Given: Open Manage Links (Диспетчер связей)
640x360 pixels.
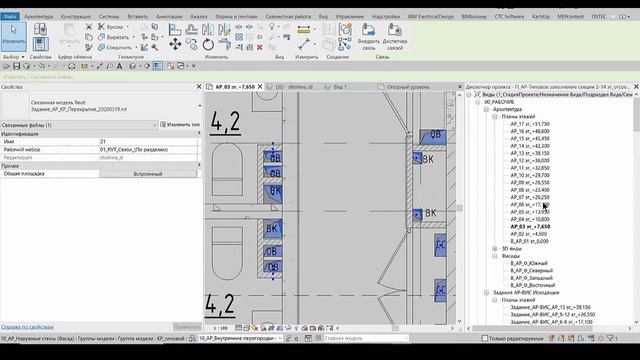Looking at the screenshot, I should 395,37.
